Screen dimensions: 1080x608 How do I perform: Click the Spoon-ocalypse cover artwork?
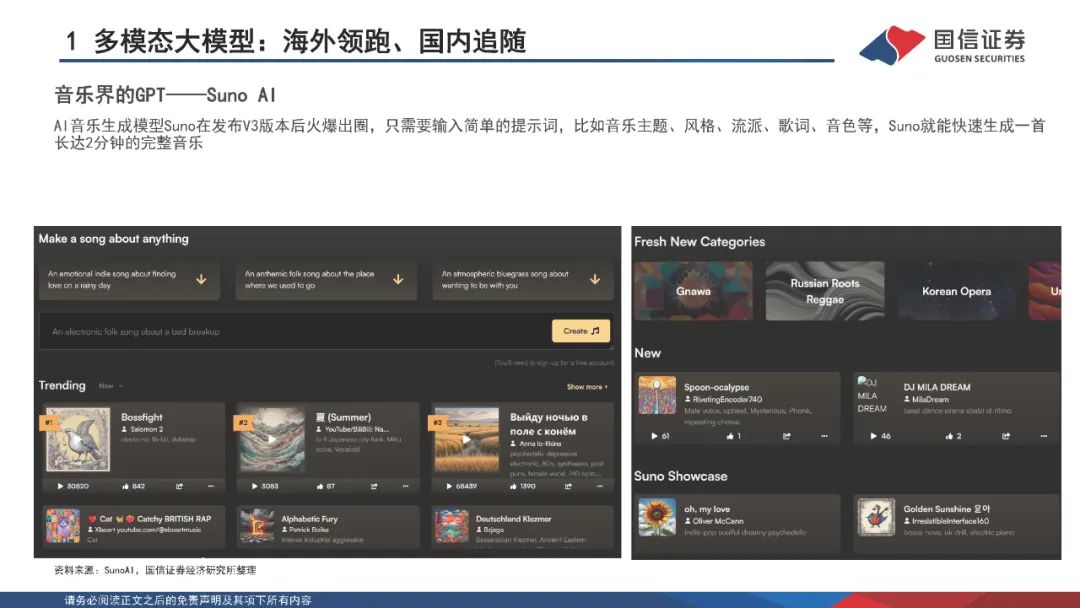tap(657, 395)
